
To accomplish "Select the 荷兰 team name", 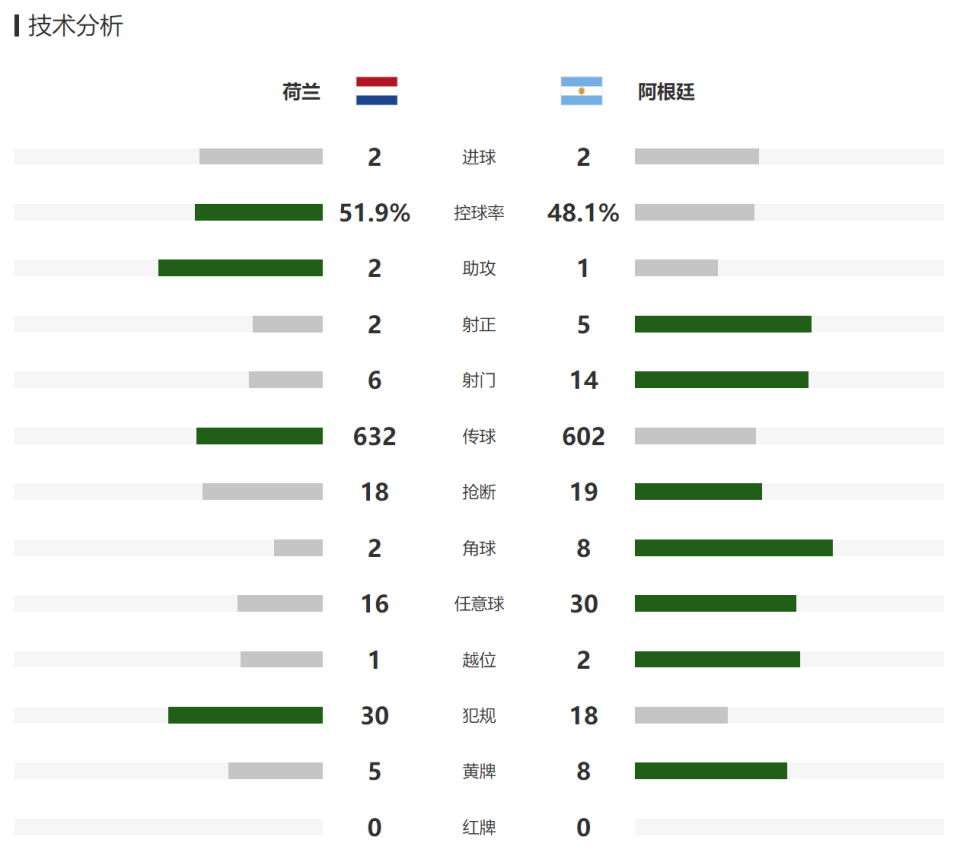I will tap(302, 92).
